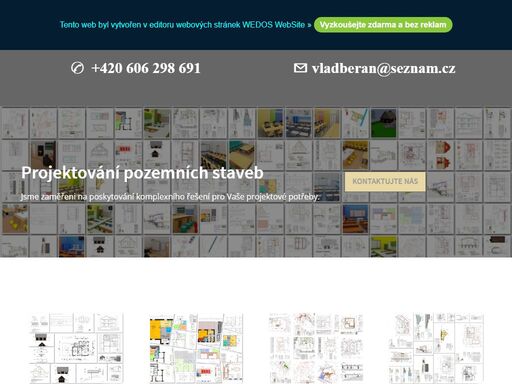Open the WEDOS WebSite editor link text
Viewport: 512px width, 384px height.
tap(185, 25)
